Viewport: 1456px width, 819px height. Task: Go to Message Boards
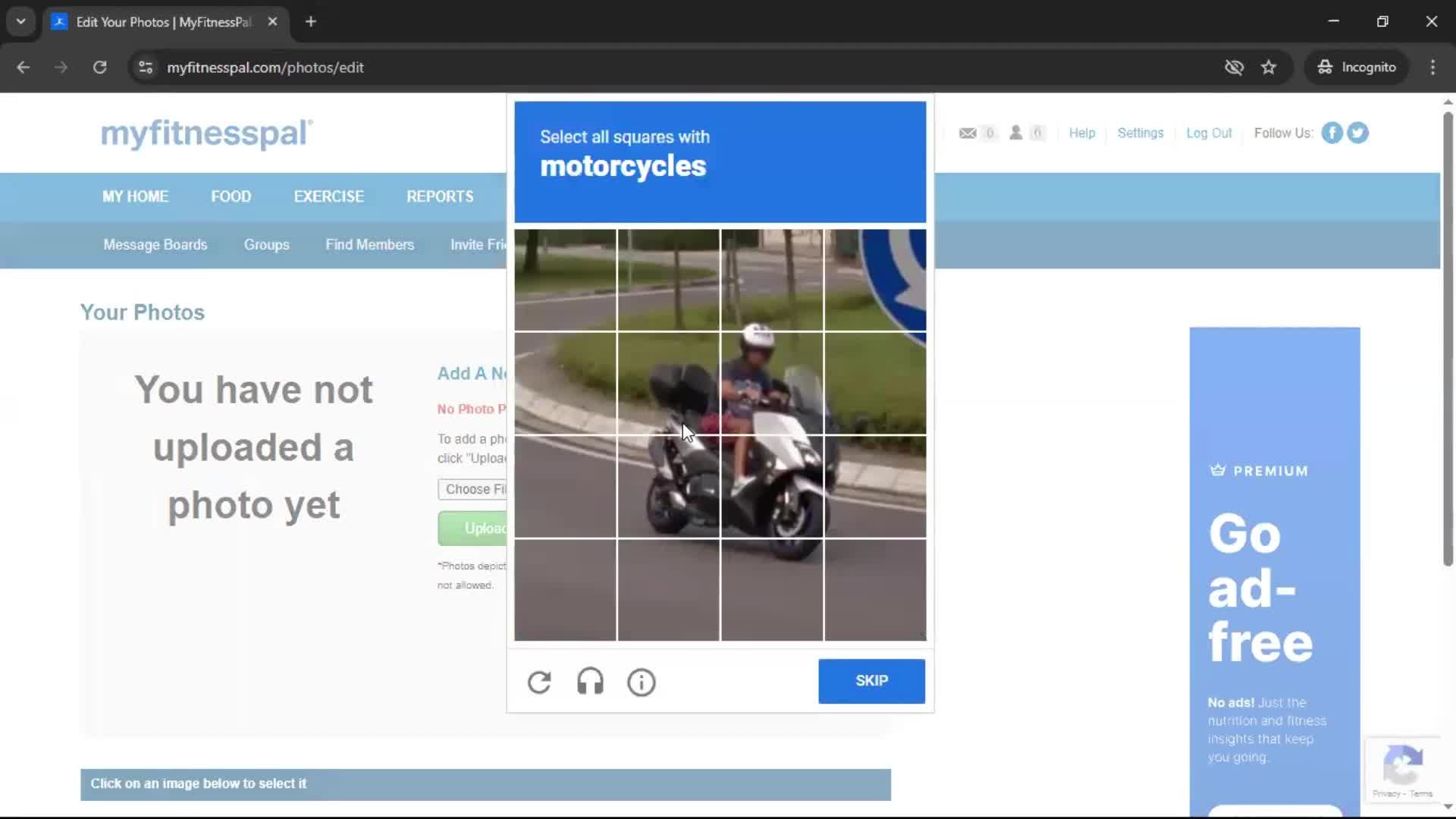(155, 245)
